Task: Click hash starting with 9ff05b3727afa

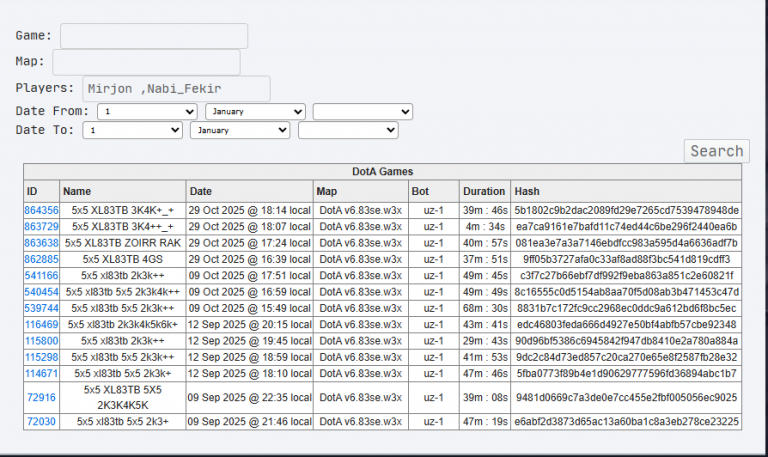Action: point(626,259)
